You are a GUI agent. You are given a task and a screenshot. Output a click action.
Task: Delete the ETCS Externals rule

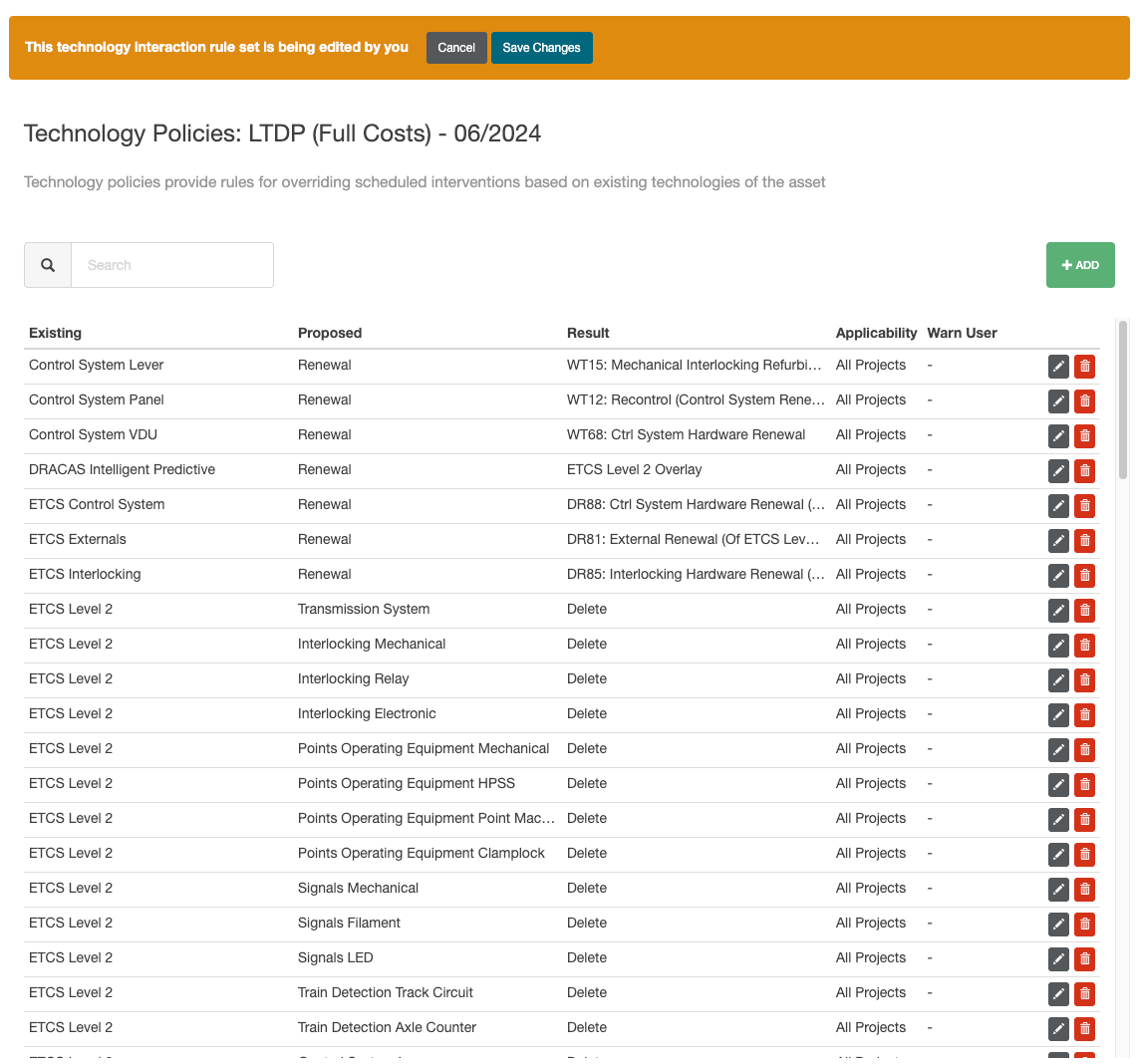pos(1085,540)
